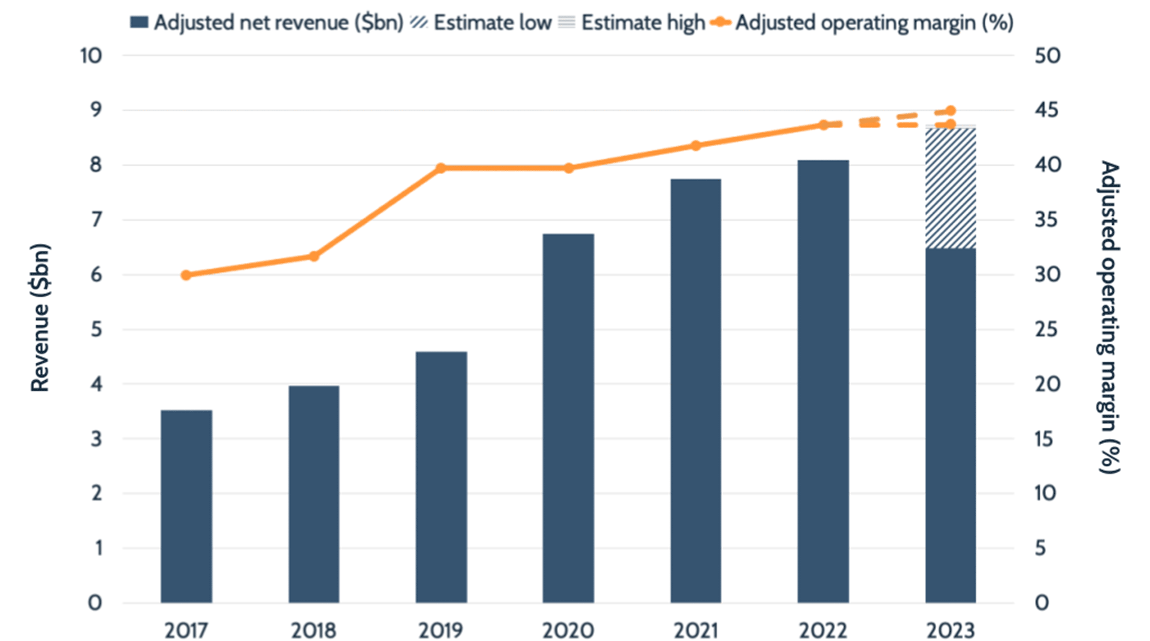Click the 2019 operating margin data point
Screen dimensions: 1150x641
coord(441,168)
